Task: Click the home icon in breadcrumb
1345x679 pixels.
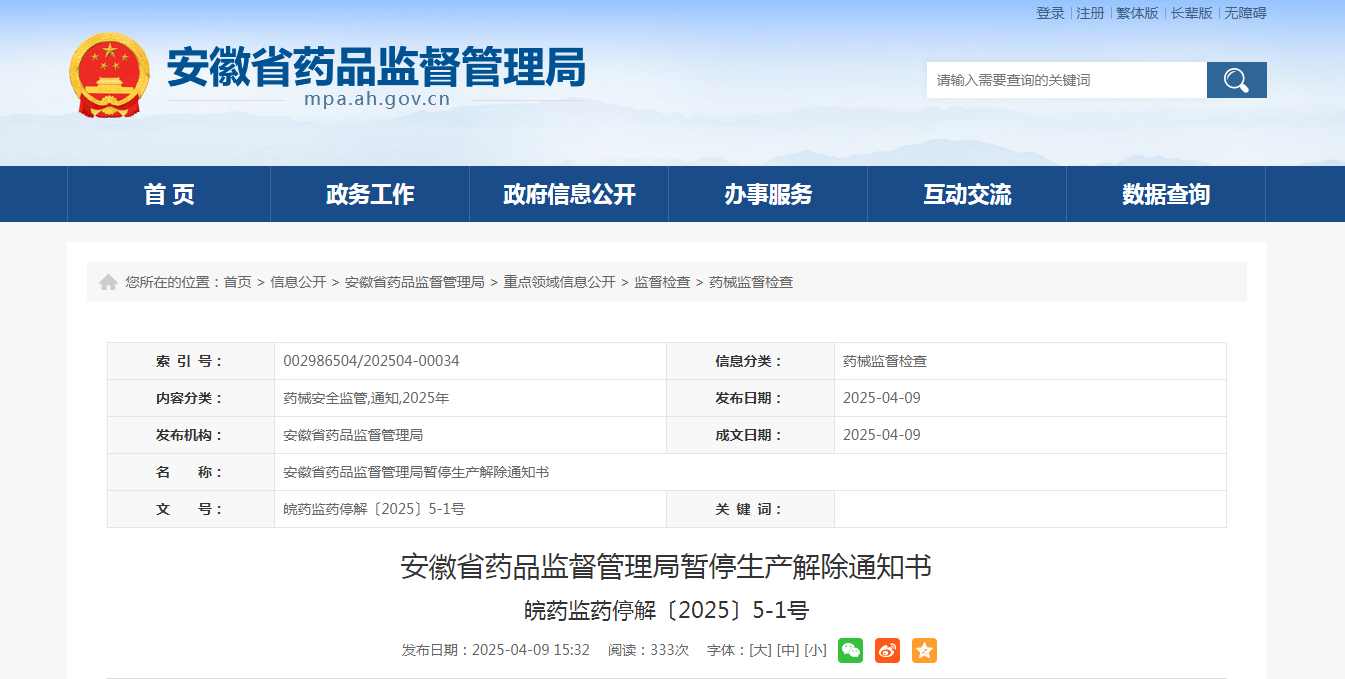Action: point(109,282)
